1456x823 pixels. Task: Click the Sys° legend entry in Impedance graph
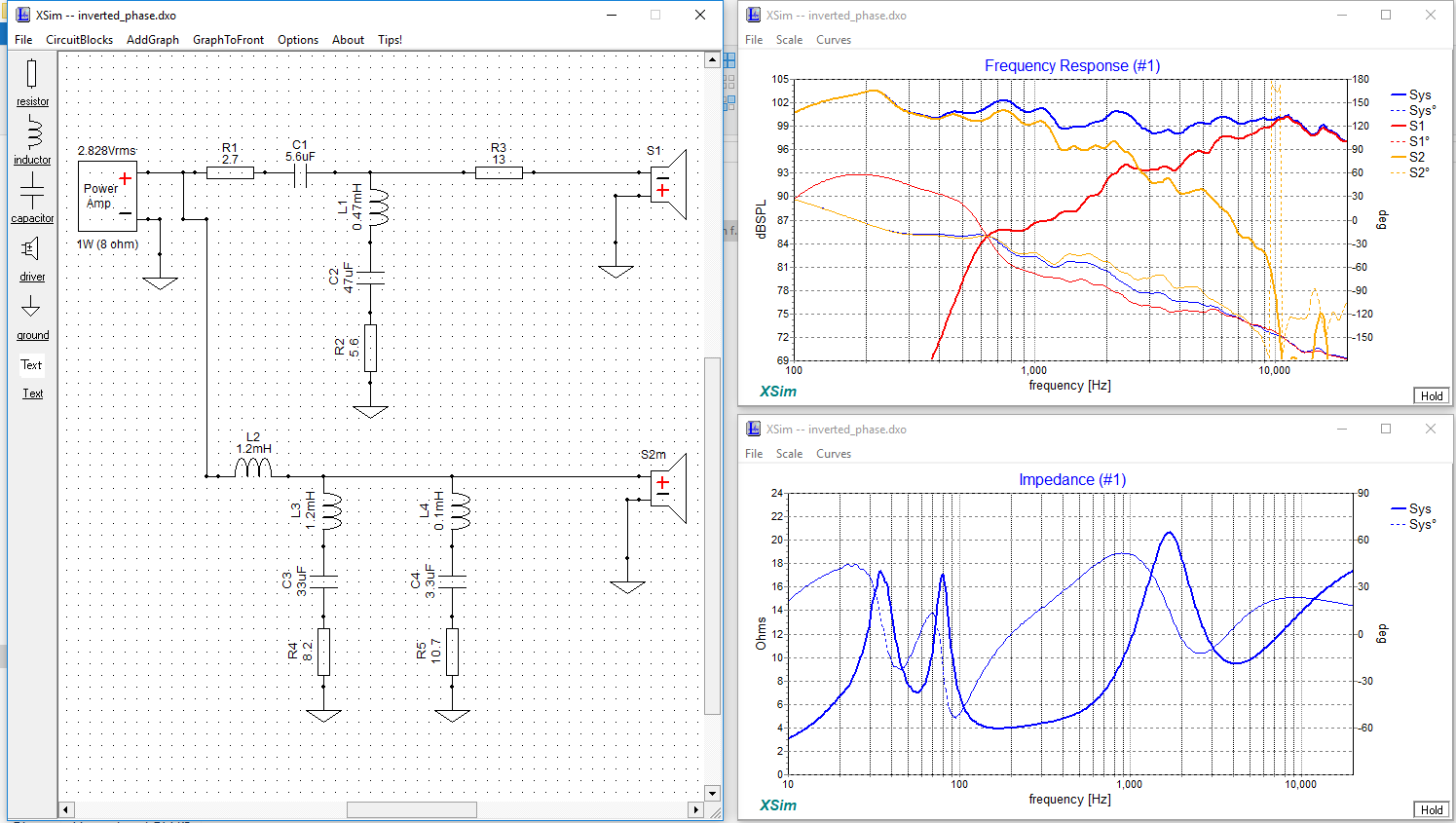click(1413, 525)
